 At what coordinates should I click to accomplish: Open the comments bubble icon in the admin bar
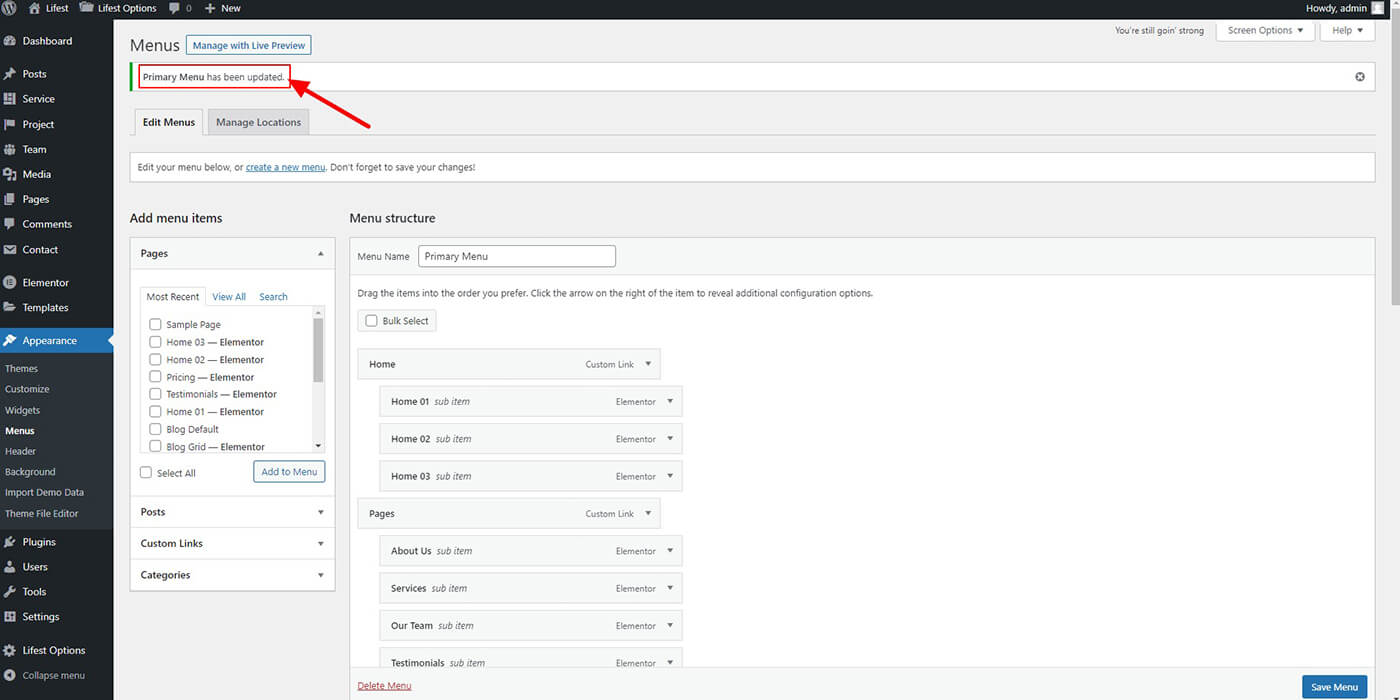coord(175,8)
